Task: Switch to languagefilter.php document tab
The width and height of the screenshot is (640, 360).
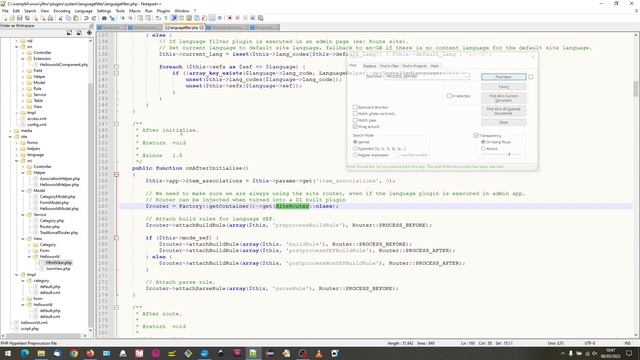Action: pyautogui.click(x=184, y=28)
